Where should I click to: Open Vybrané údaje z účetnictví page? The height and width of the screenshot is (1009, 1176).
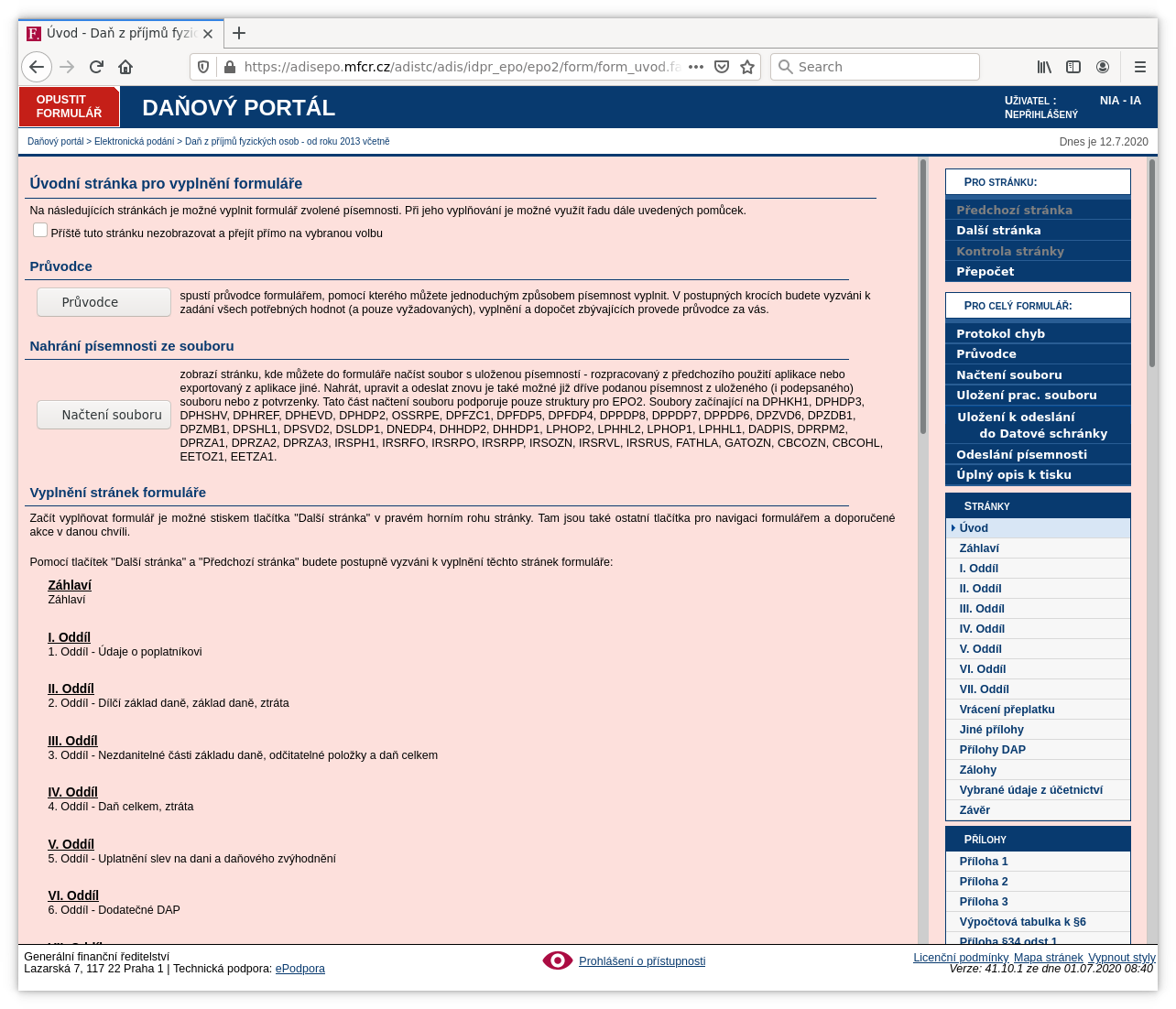pos(1038,790)
